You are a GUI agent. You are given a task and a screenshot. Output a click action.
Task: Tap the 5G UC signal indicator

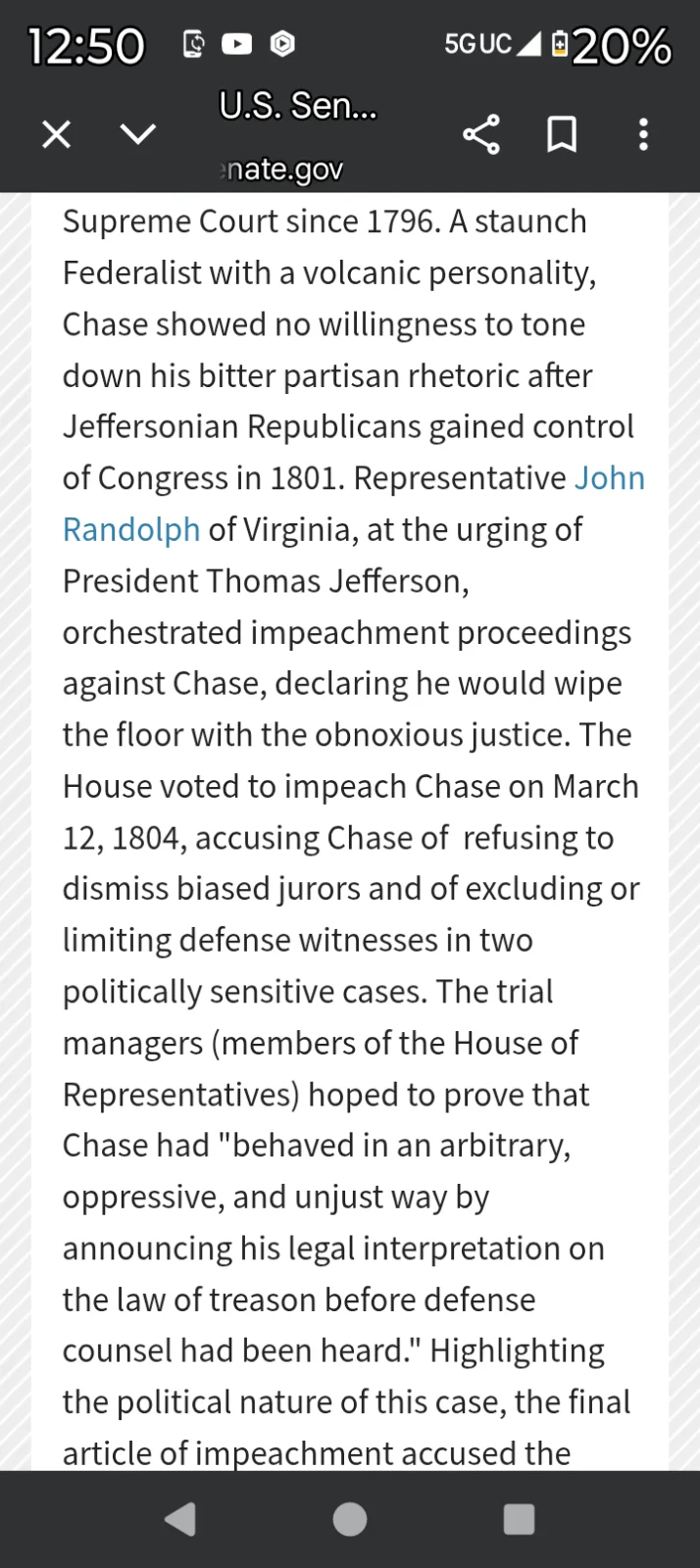492,44
